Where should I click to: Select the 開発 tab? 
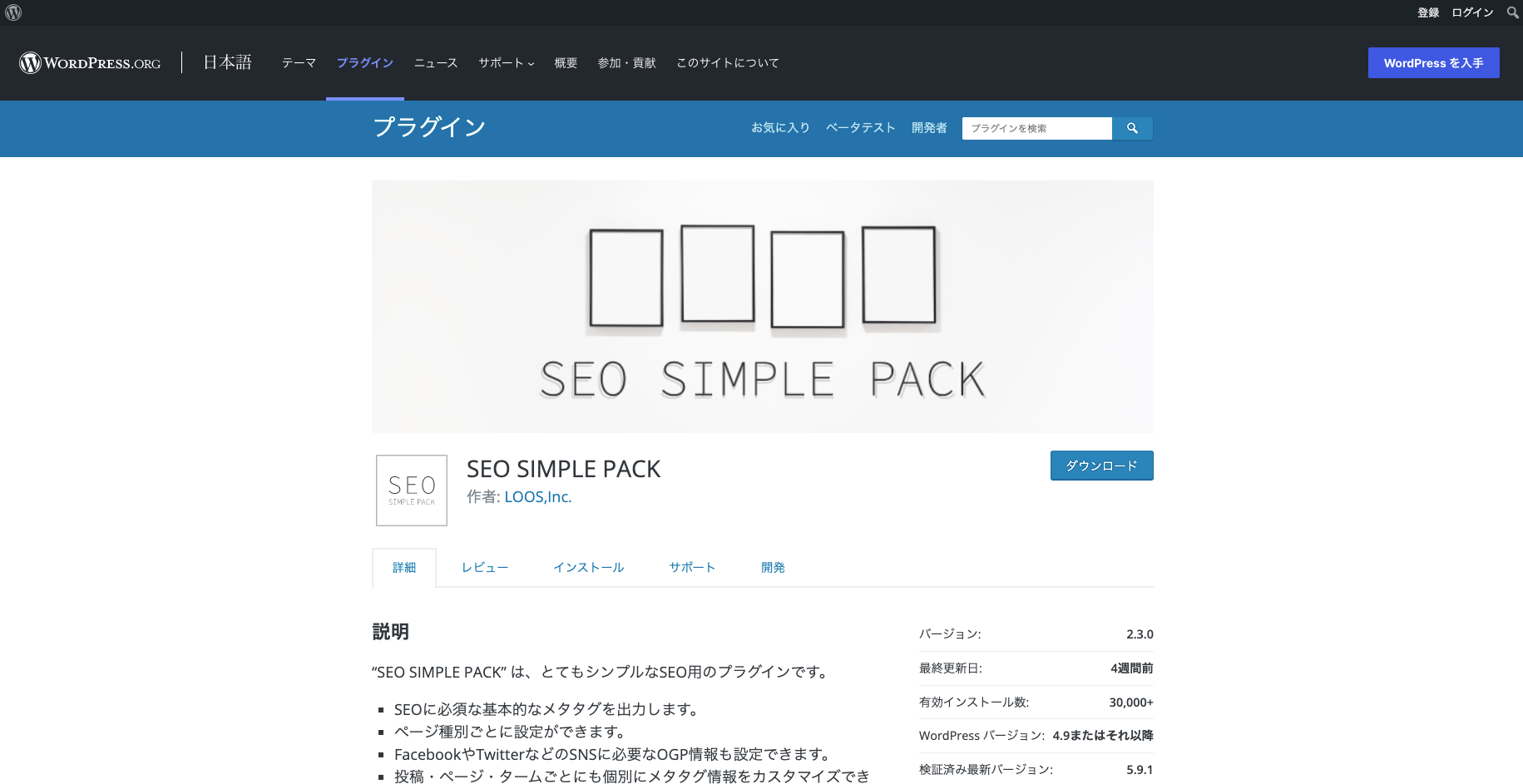click(773, 568)
